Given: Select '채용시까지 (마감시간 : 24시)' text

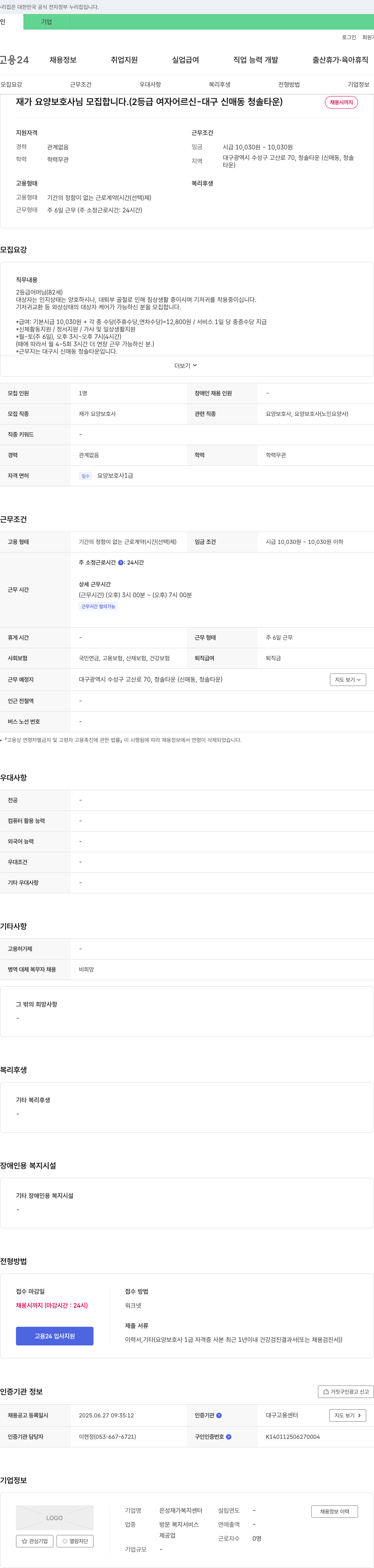Looking at the screenshot, I should [x=52, y=1305].
